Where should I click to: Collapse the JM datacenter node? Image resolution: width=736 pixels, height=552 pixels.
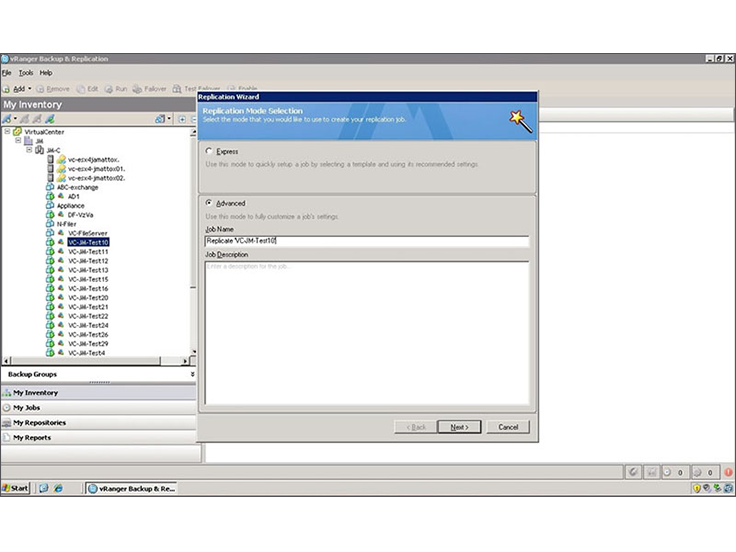(18, 140)
